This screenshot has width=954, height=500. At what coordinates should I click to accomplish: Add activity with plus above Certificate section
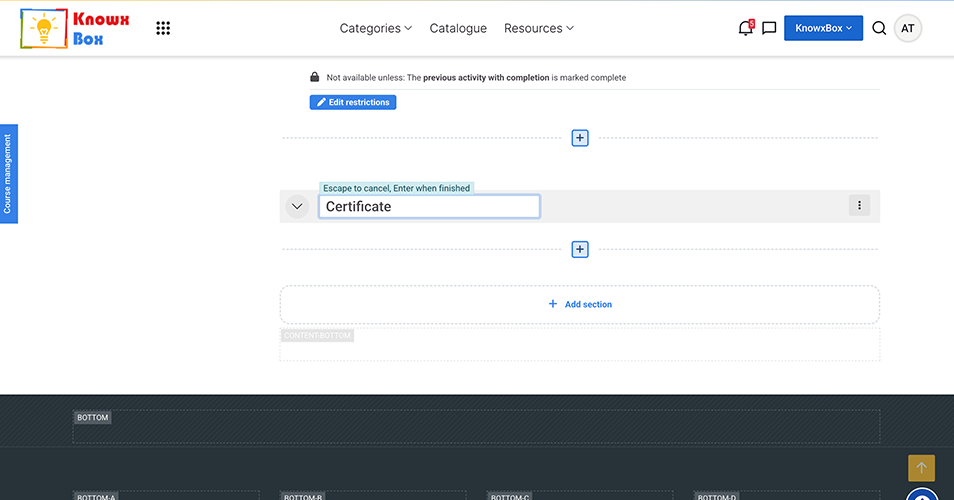(x=580, y=138)
